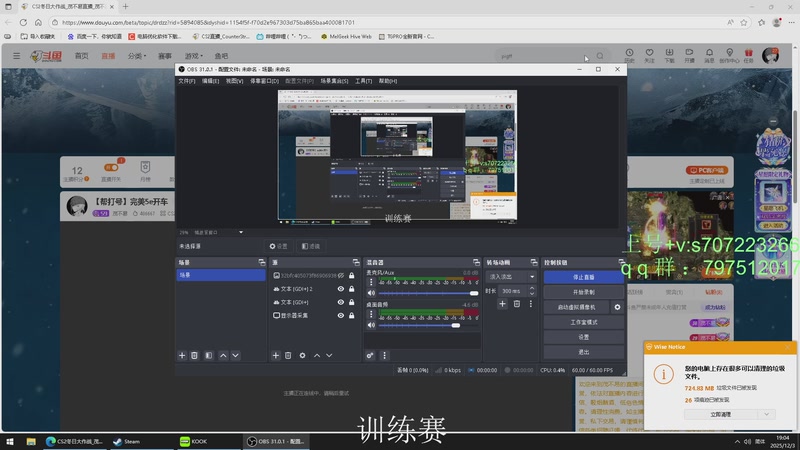Unlock the Text (GDI+) 2 source
Viewport: 800px width, 450px height.
(x=352, y=289)
